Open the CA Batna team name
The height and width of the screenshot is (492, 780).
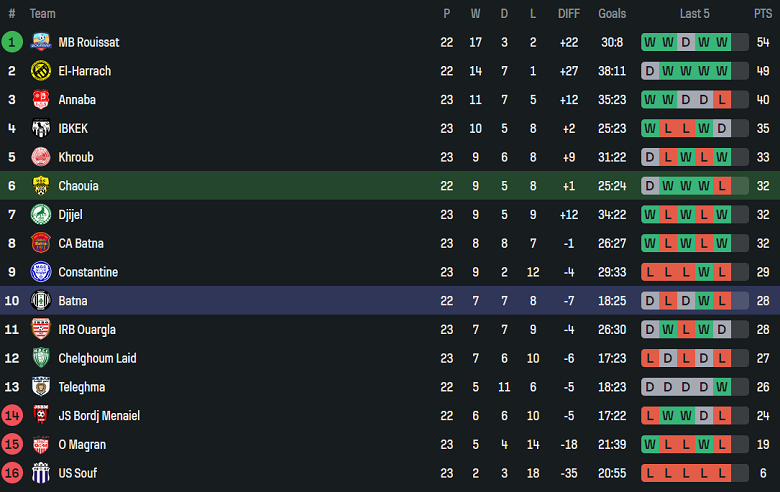coord(81,243)
